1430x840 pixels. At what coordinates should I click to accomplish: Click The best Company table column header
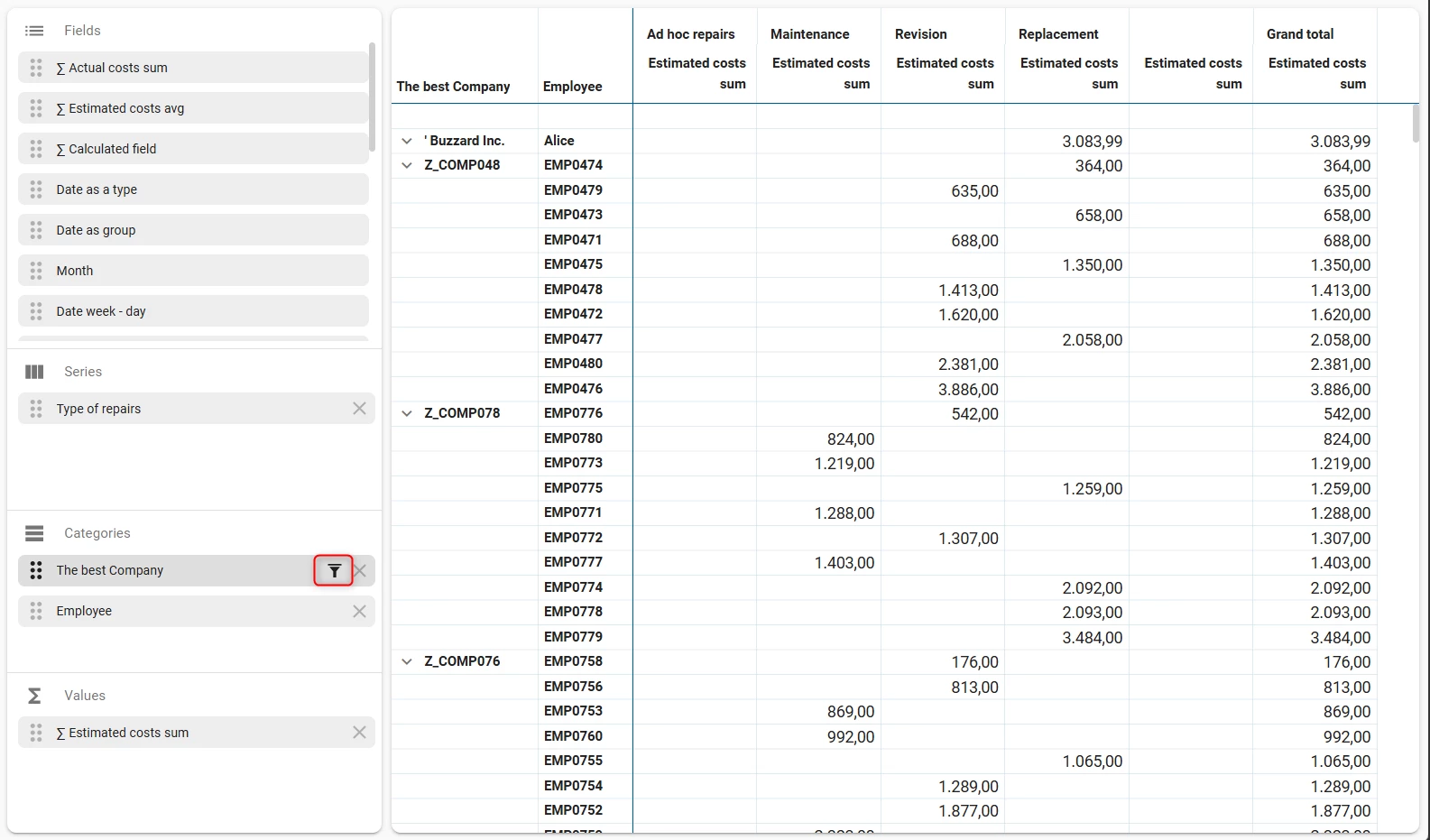click(454, 87)
